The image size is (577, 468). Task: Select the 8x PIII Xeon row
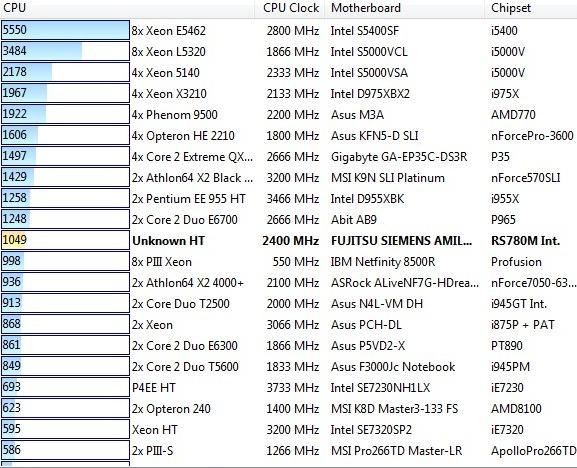click(288, 261)
